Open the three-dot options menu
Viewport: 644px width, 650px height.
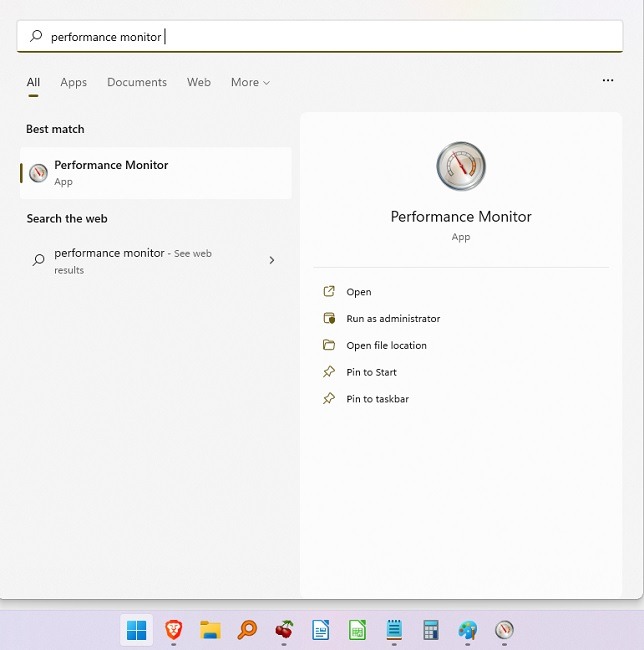click(x=608, y=80)
